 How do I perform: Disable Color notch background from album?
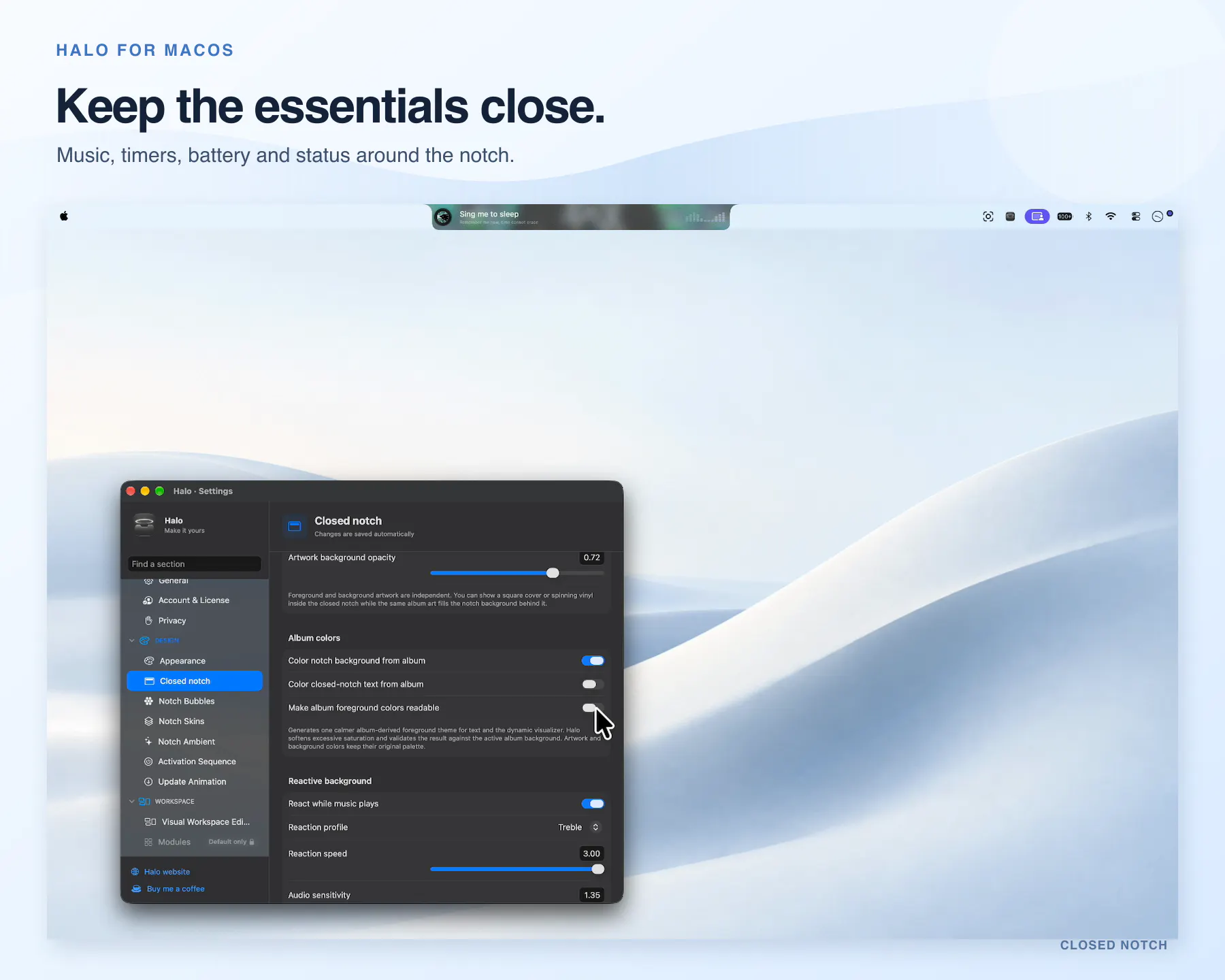click(593, 661)
